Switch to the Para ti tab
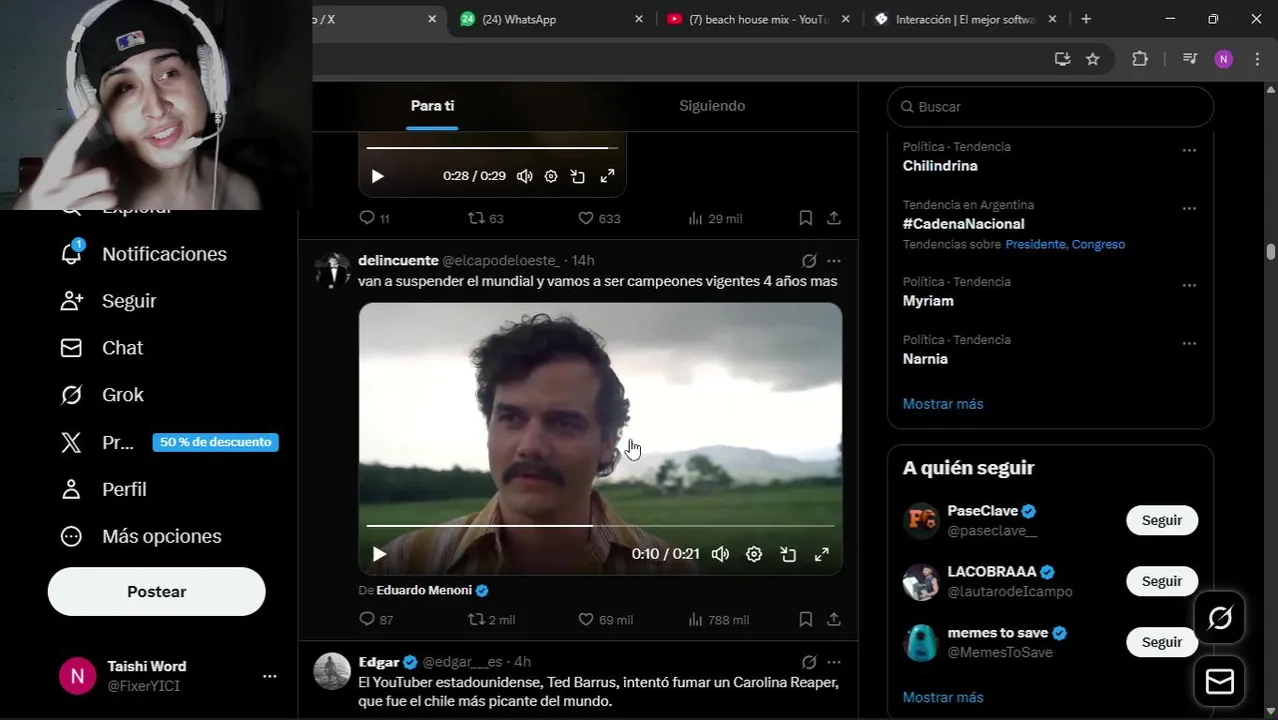The image size is (1278, 720). [432, 106]
